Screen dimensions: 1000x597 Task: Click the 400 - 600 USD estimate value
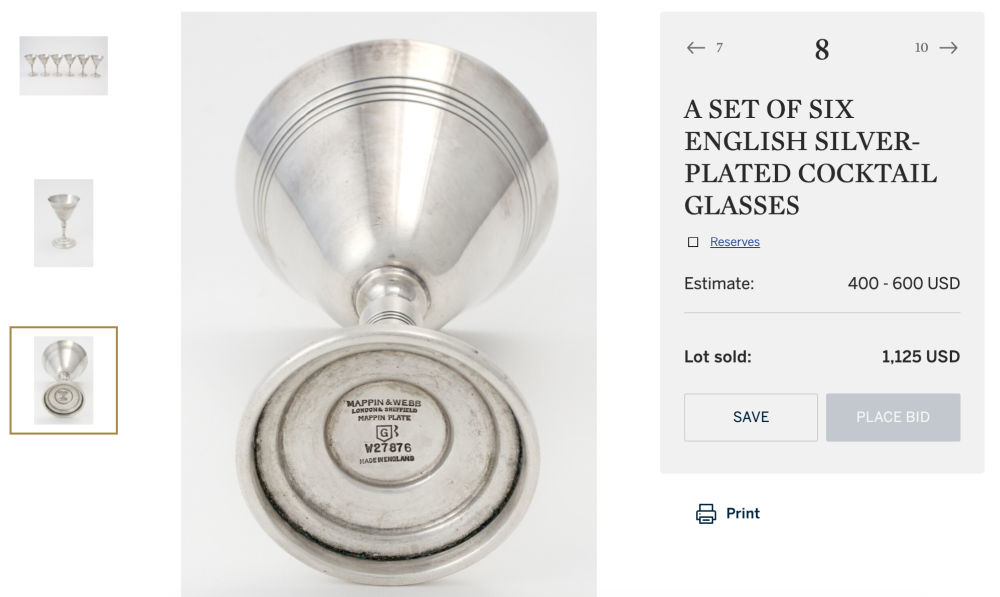pos(903,284)
